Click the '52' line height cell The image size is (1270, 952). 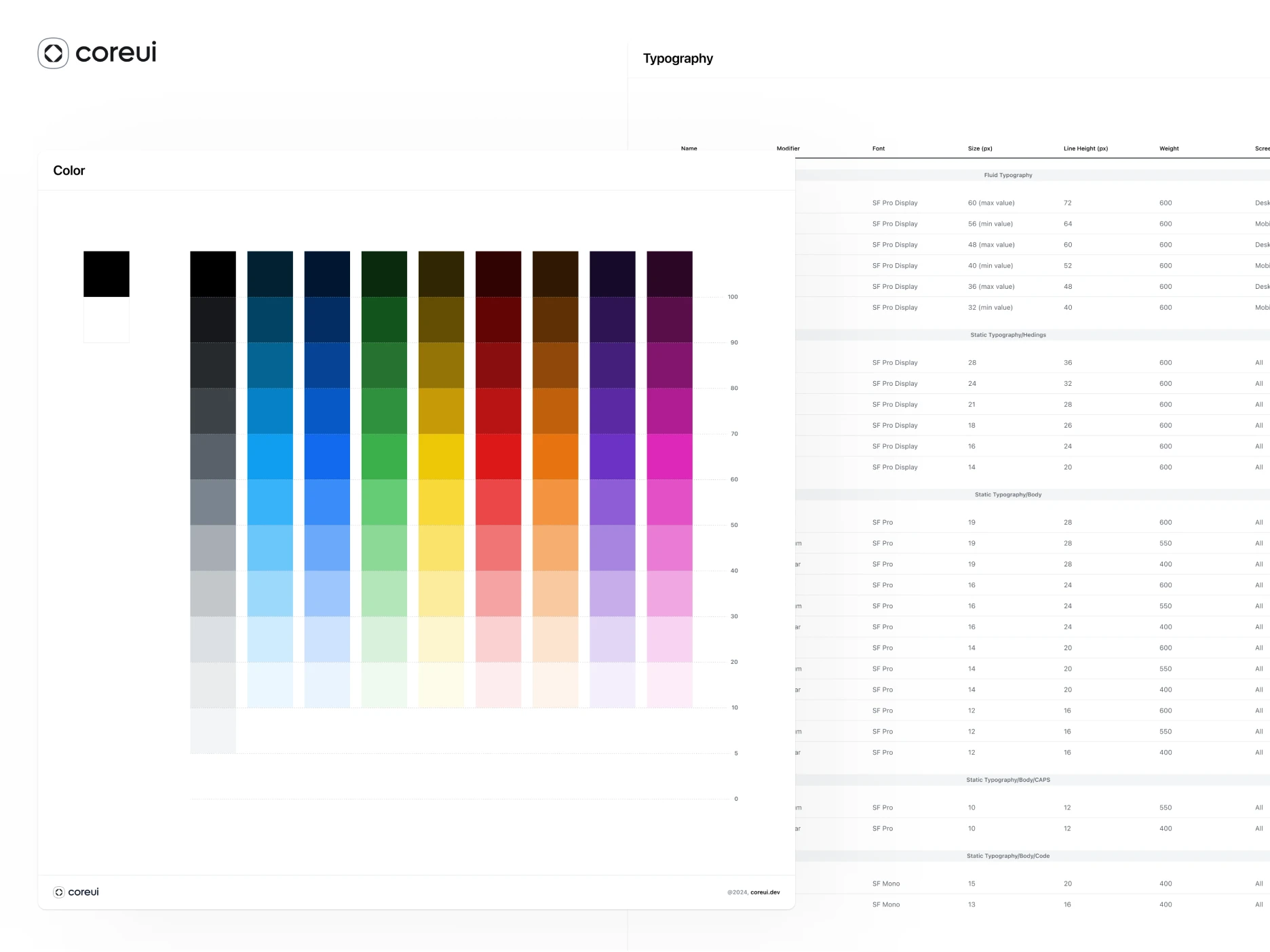[x=1068, y=266]
